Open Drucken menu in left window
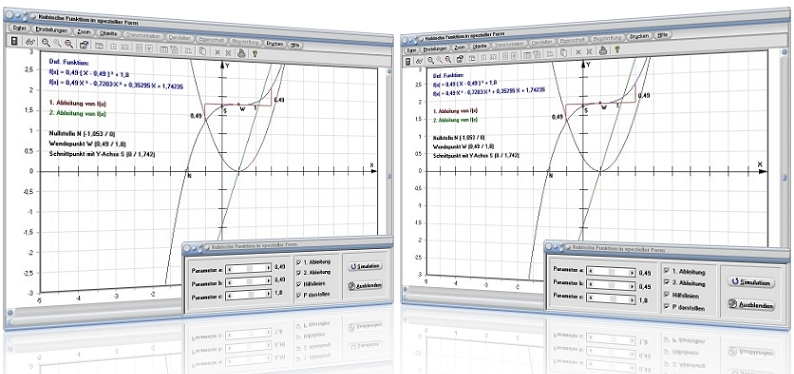This screenshot has width=794, height=374. click(x=274, y=44)
